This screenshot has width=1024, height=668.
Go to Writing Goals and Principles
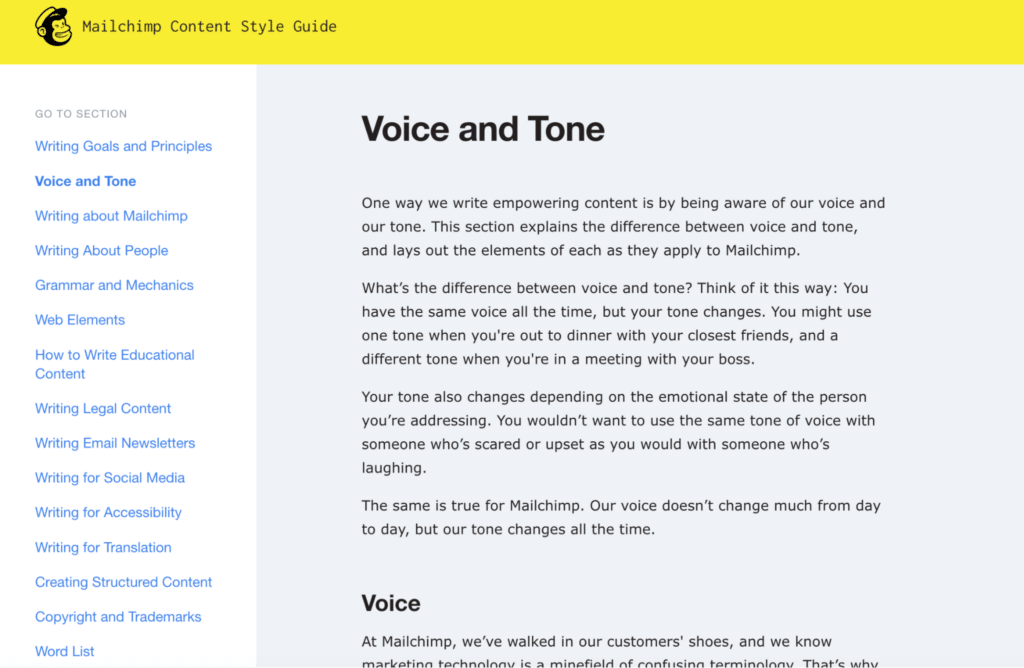[123, 146]
